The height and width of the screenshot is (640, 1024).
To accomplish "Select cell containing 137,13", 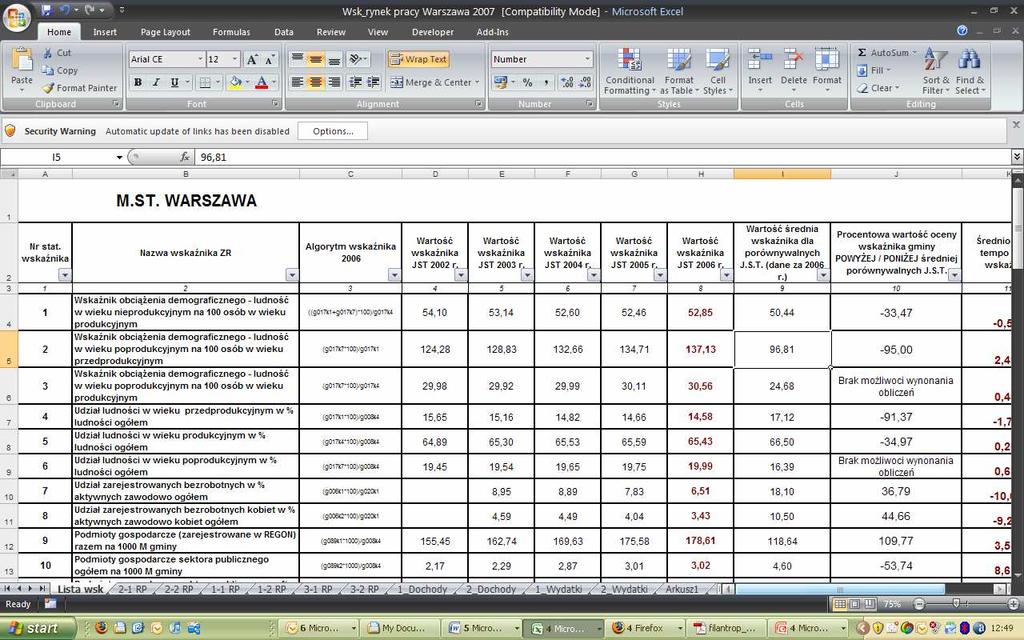I will [700, 349].
